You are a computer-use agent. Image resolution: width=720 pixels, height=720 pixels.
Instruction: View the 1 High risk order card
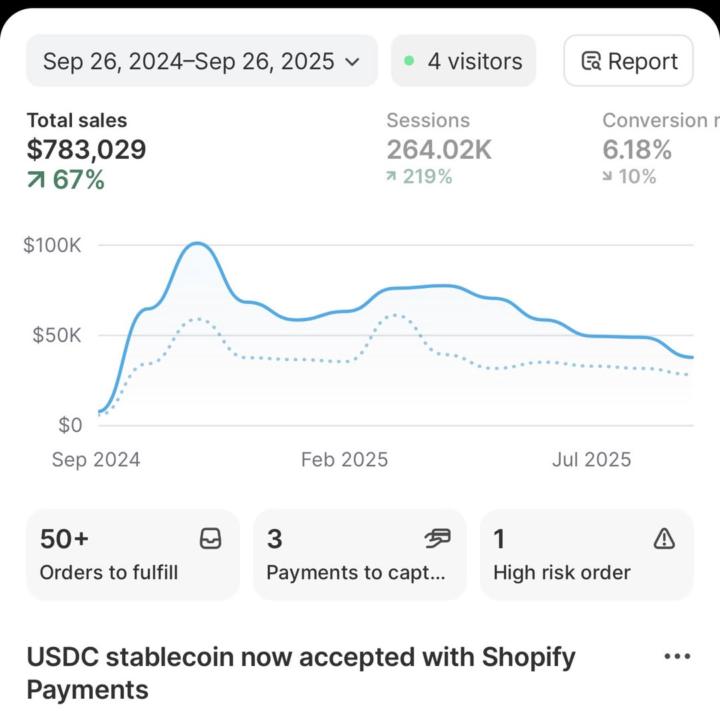pos(586,555)
